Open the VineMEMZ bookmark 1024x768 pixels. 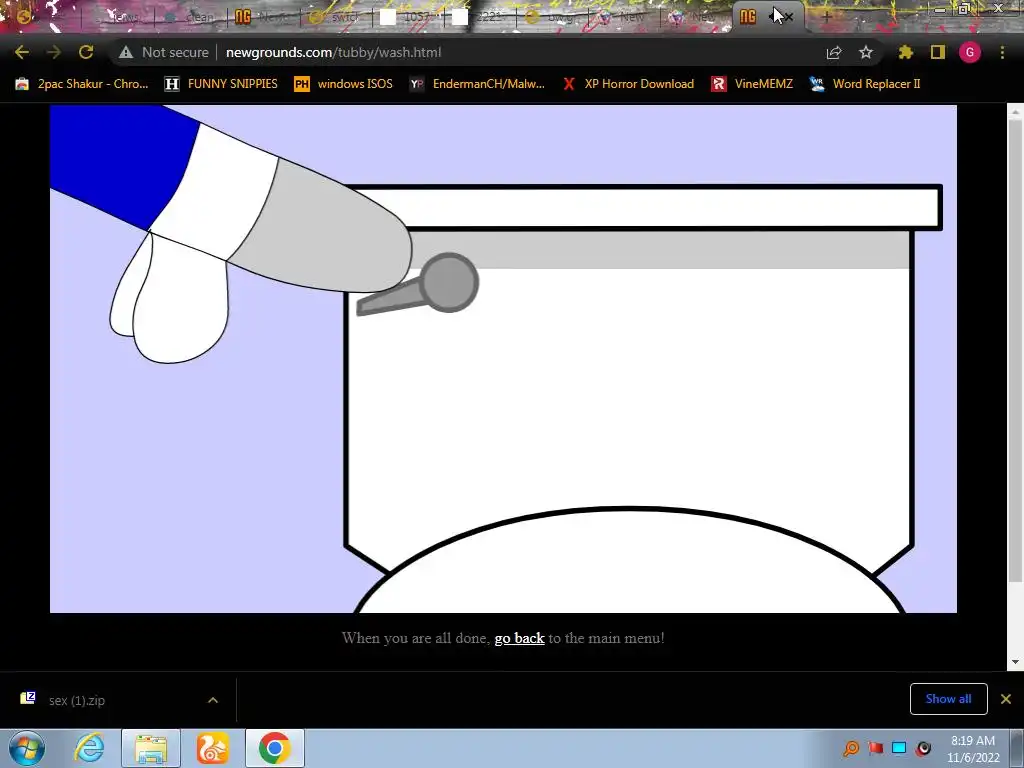point(752,84)
